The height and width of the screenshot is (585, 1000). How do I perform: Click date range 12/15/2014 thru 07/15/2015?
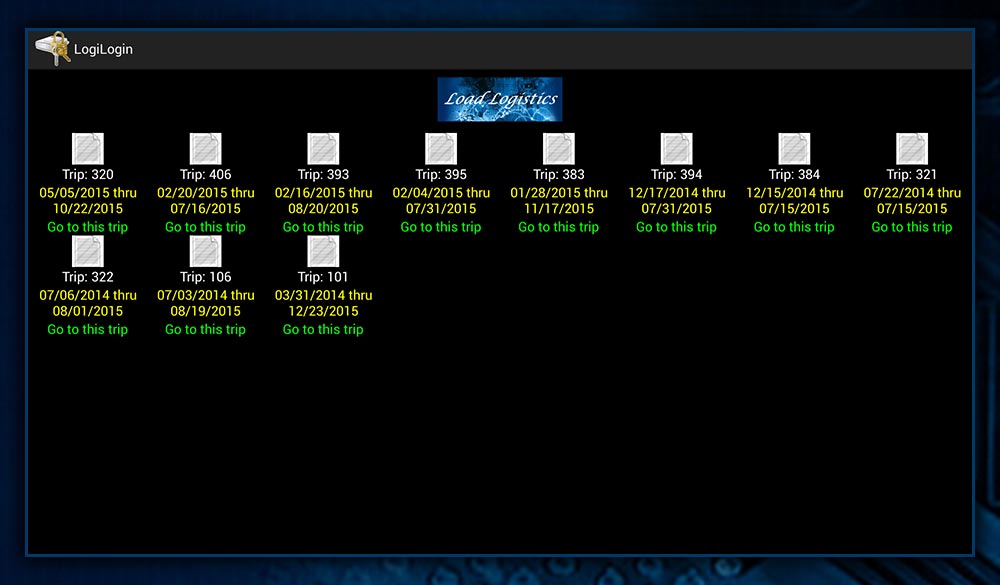[x=795, y=201]
